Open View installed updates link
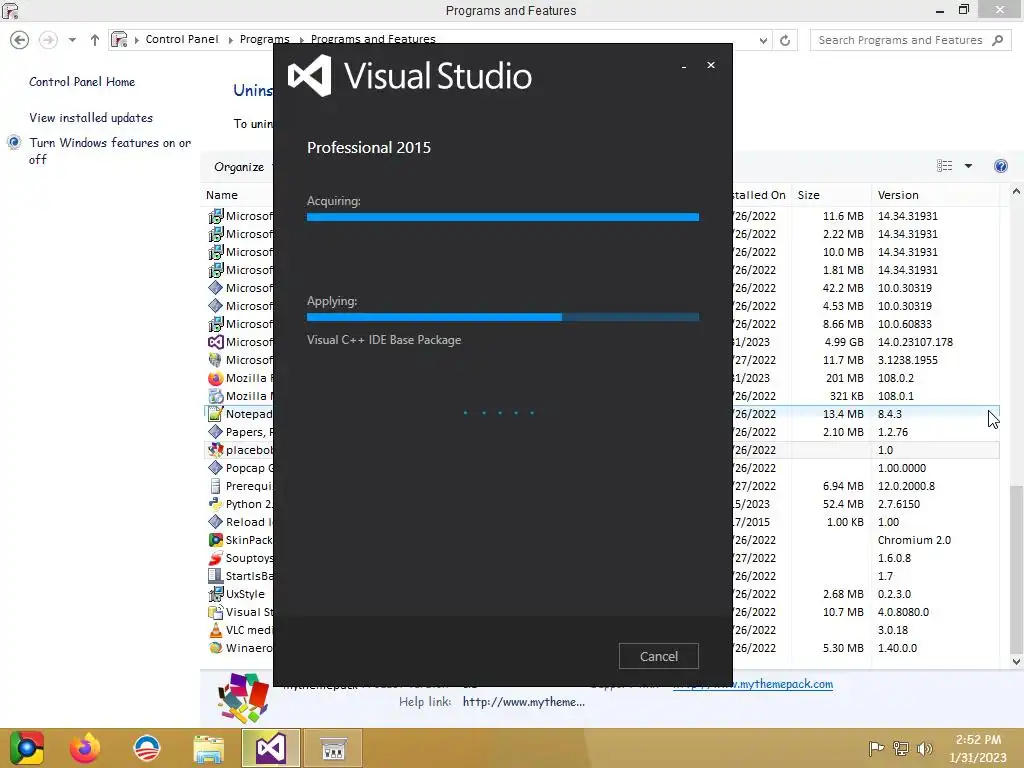This screenshot has height=768, width=1024. (x=91, y=118)
